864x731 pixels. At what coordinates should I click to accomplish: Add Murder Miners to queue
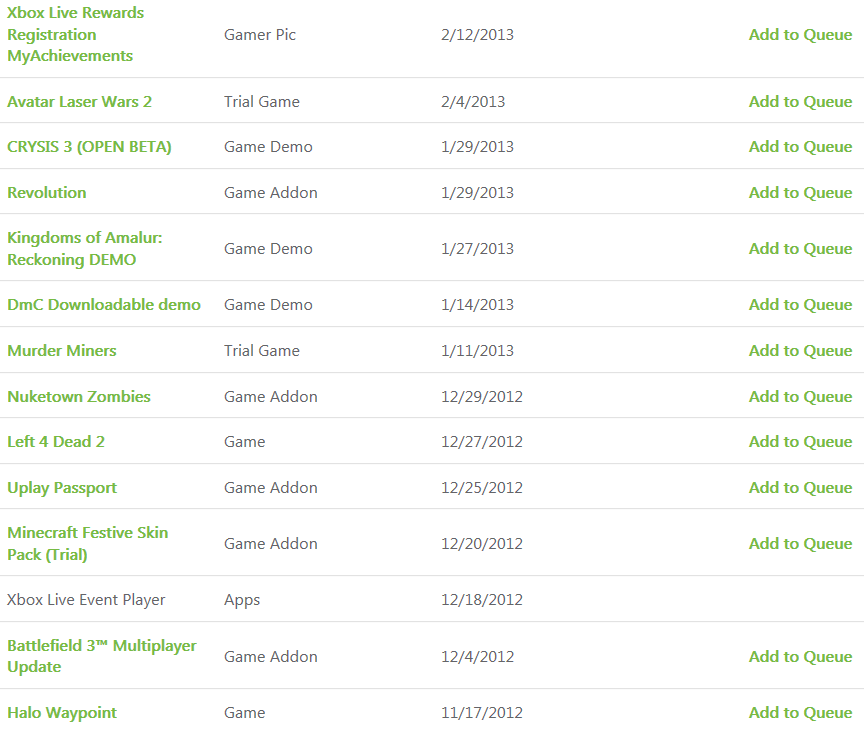[x=800, y=351]
